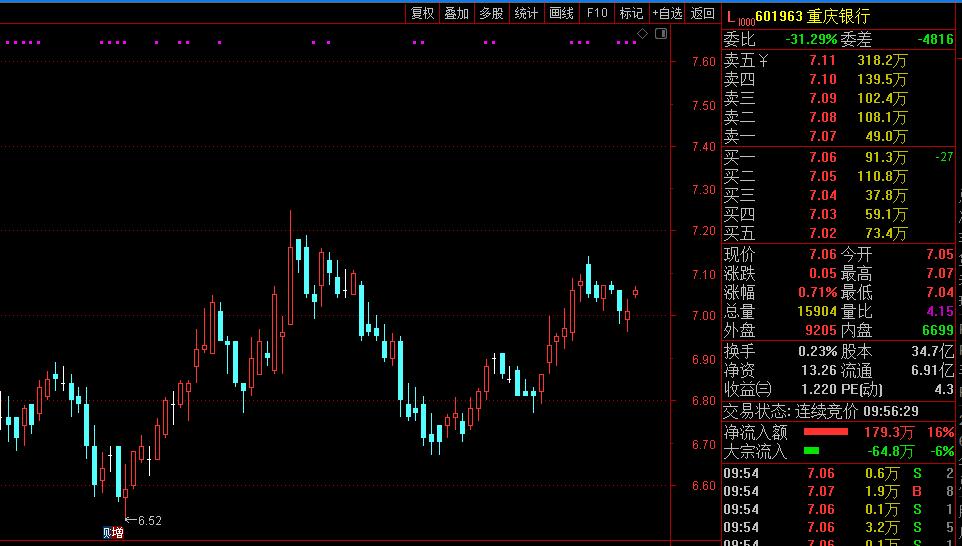
Task: Open the 叠加 overlay option
Action: (x=456, y=13)
